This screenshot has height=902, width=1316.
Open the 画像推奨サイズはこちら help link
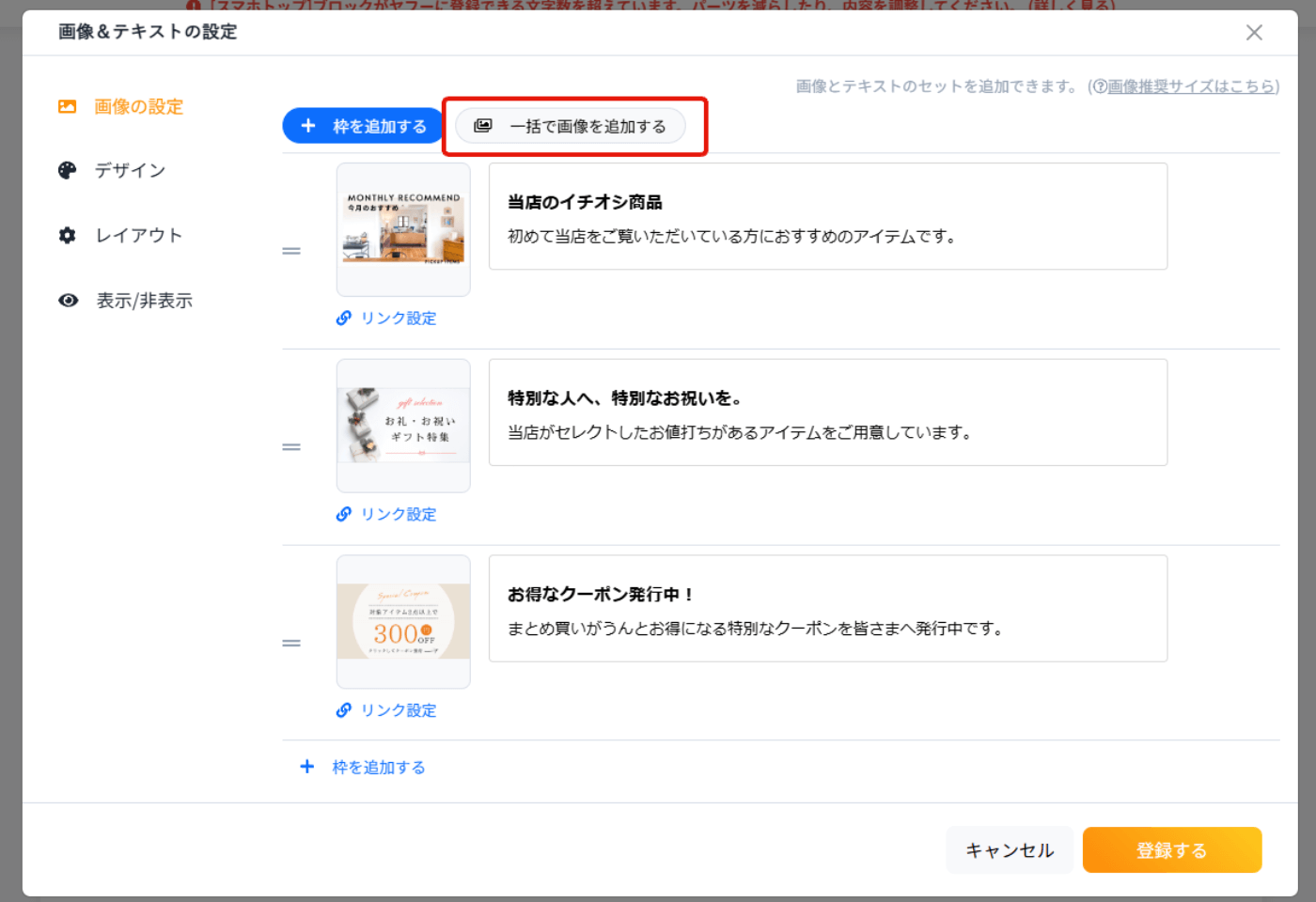1191,86
